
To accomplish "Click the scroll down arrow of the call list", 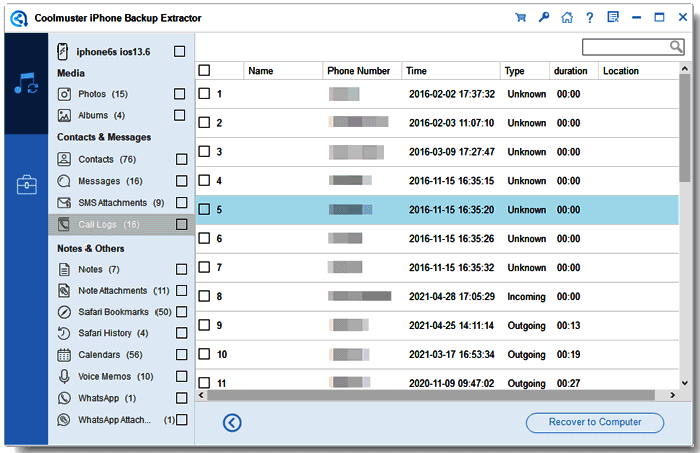I will pyautogui.click(x=684, y=383).
